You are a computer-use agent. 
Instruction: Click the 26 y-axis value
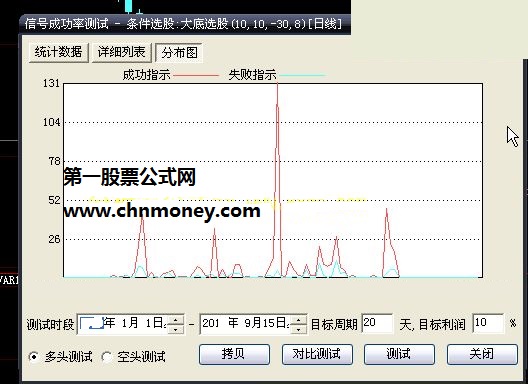55,239
